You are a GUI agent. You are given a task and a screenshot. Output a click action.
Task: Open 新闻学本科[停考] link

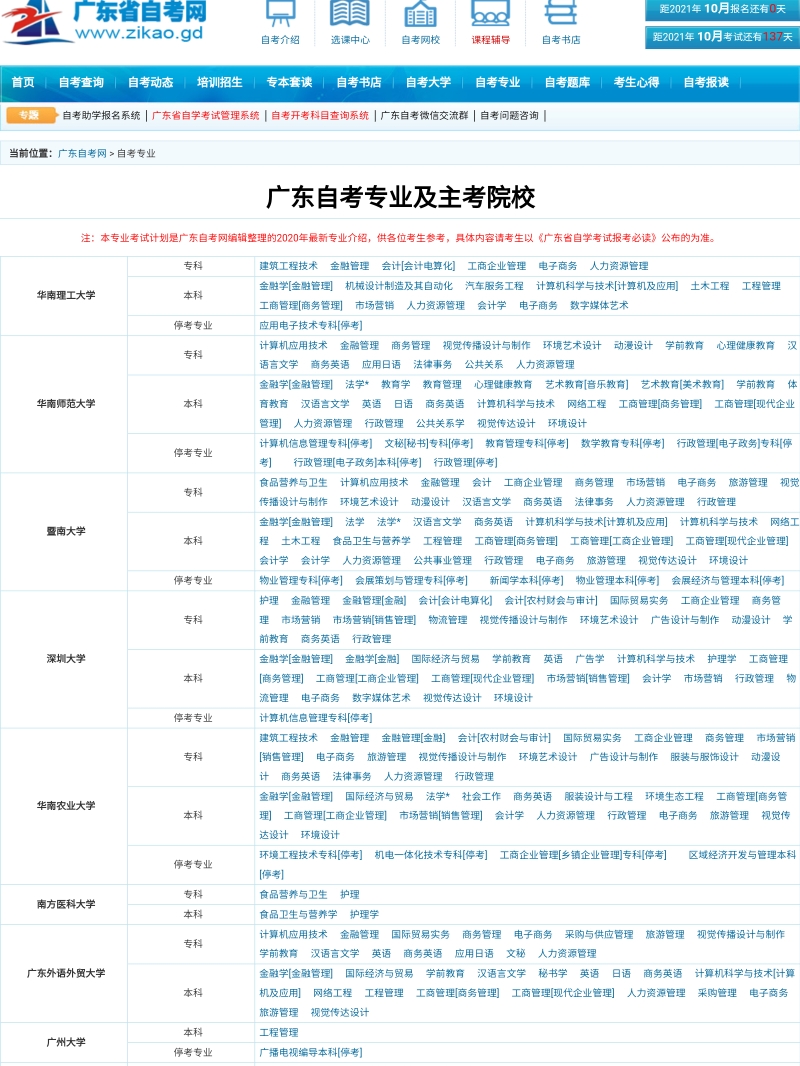(x=526, y=581)
